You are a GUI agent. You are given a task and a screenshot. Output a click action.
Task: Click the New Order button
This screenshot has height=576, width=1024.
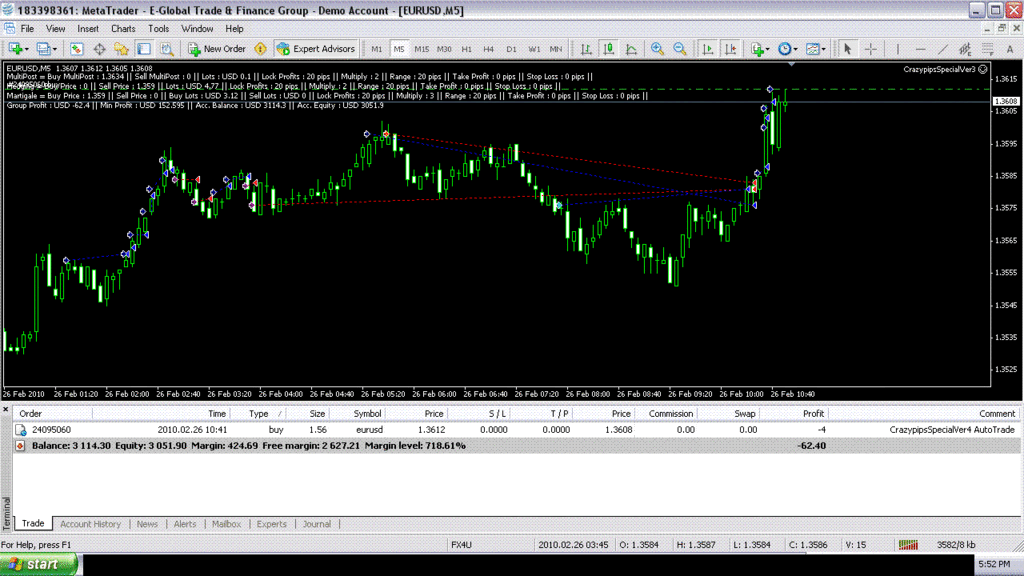(217, 49)
